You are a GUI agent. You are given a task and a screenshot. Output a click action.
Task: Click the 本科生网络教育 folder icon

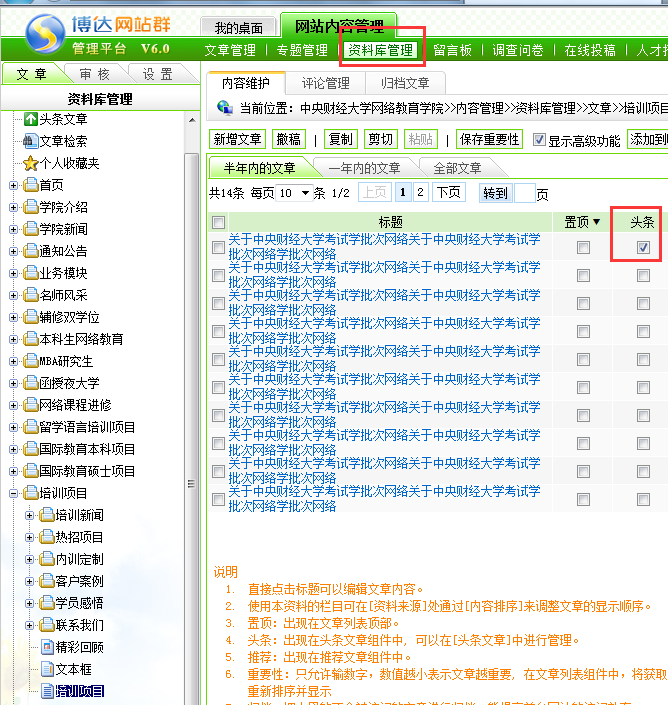coord(31,339)
